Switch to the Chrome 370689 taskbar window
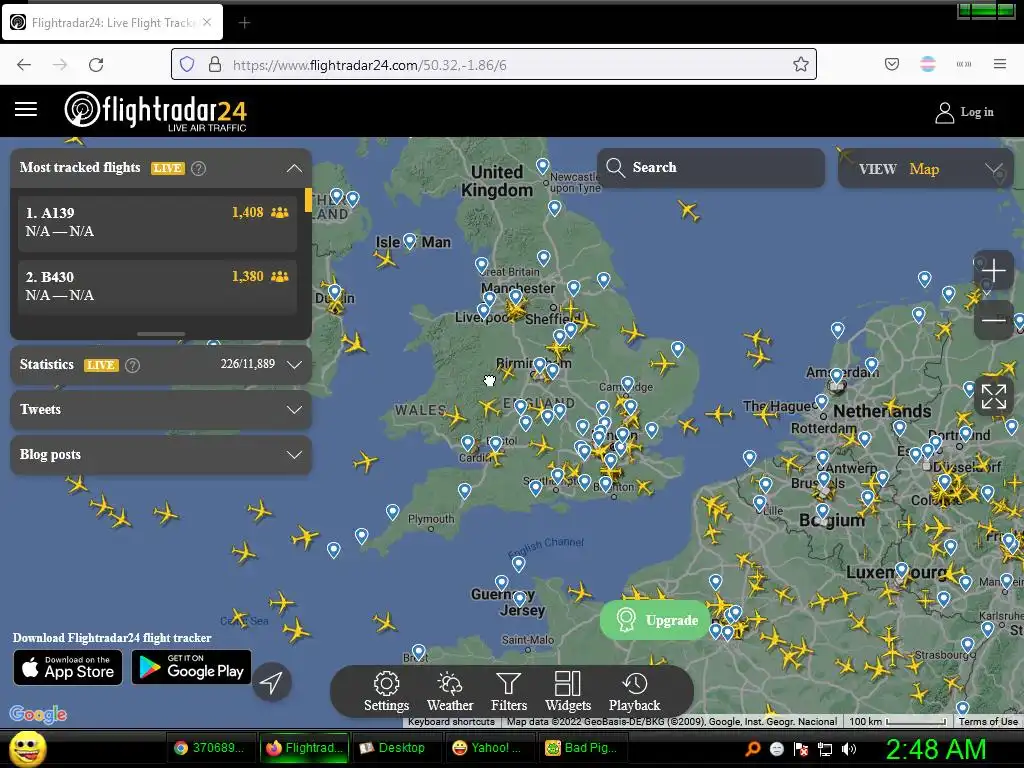The height and width of the screenshot is (768, 1024). 210,748
